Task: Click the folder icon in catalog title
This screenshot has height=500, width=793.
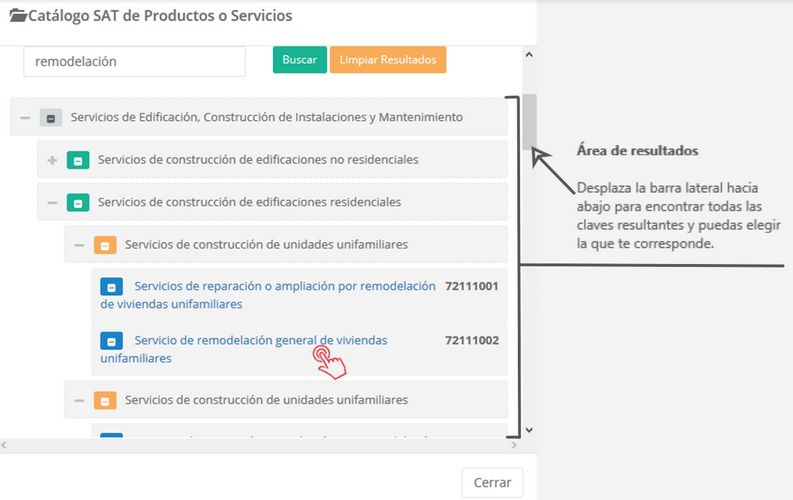Action: click(x=17, y=17)
